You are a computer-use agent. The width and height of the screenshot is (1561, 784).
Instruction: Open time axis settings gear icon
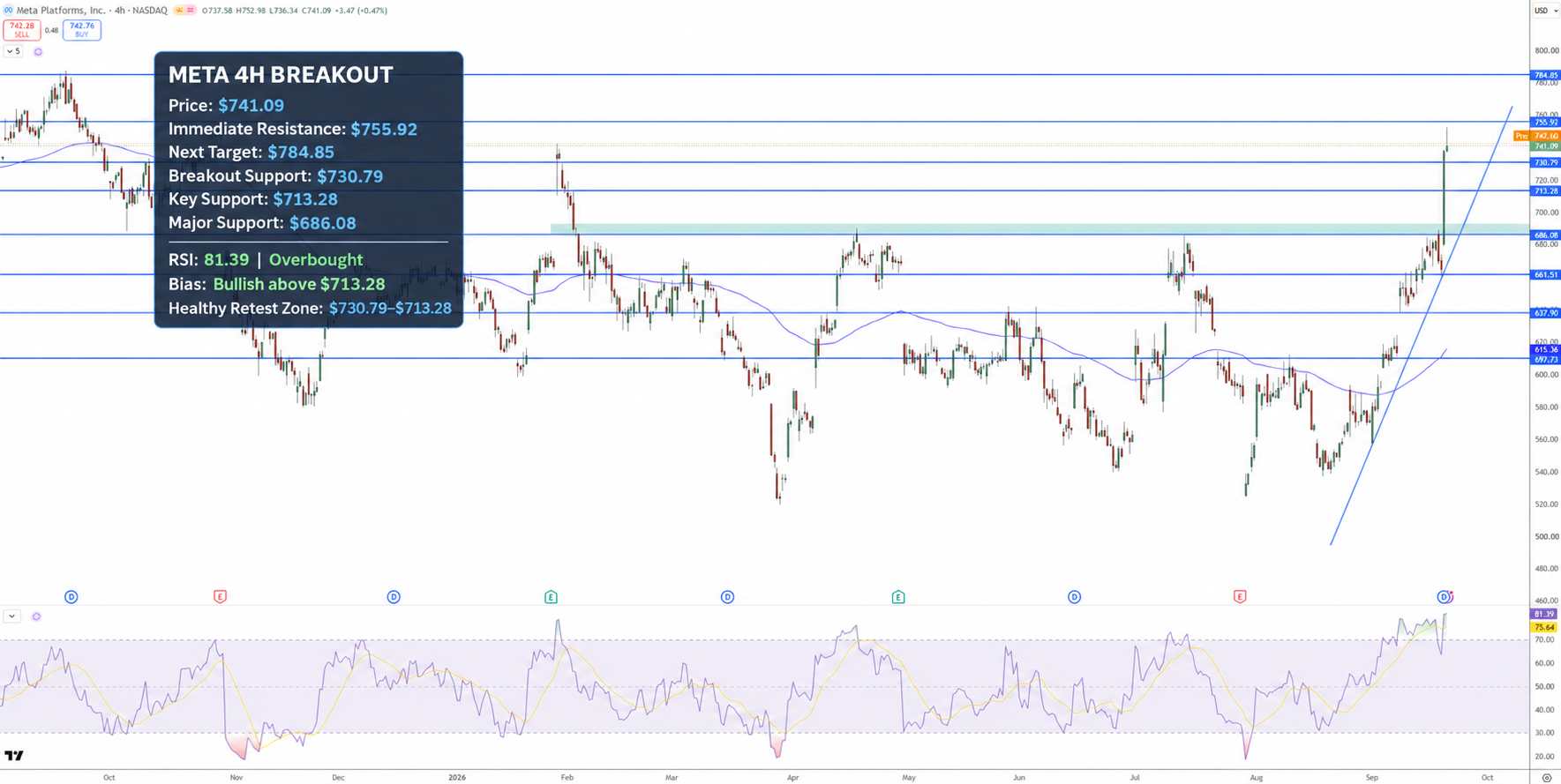coord(1546,778)
